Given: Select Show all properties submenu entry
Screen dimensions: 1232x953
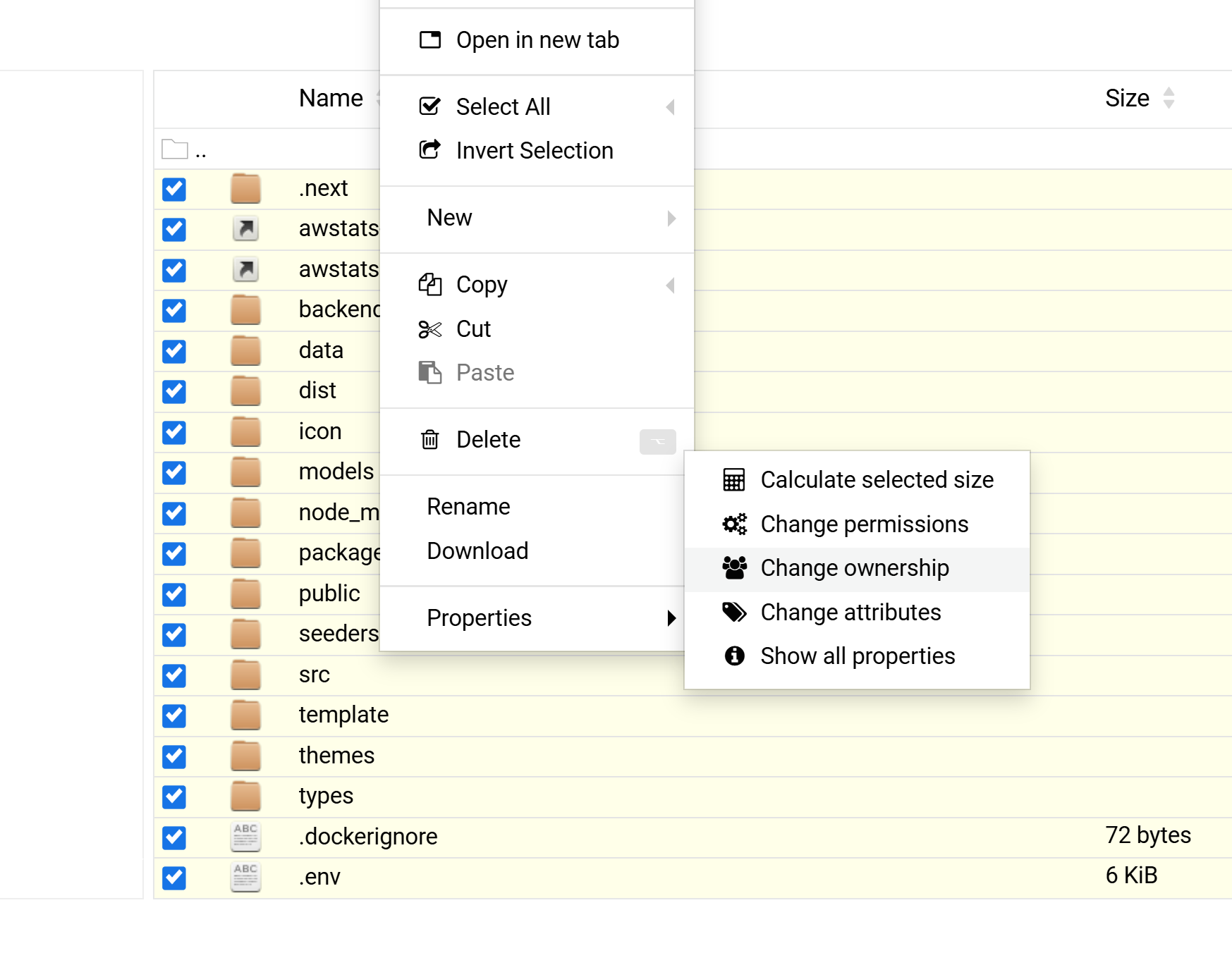Looking at the screenshot, I should (x=857, y=656).
